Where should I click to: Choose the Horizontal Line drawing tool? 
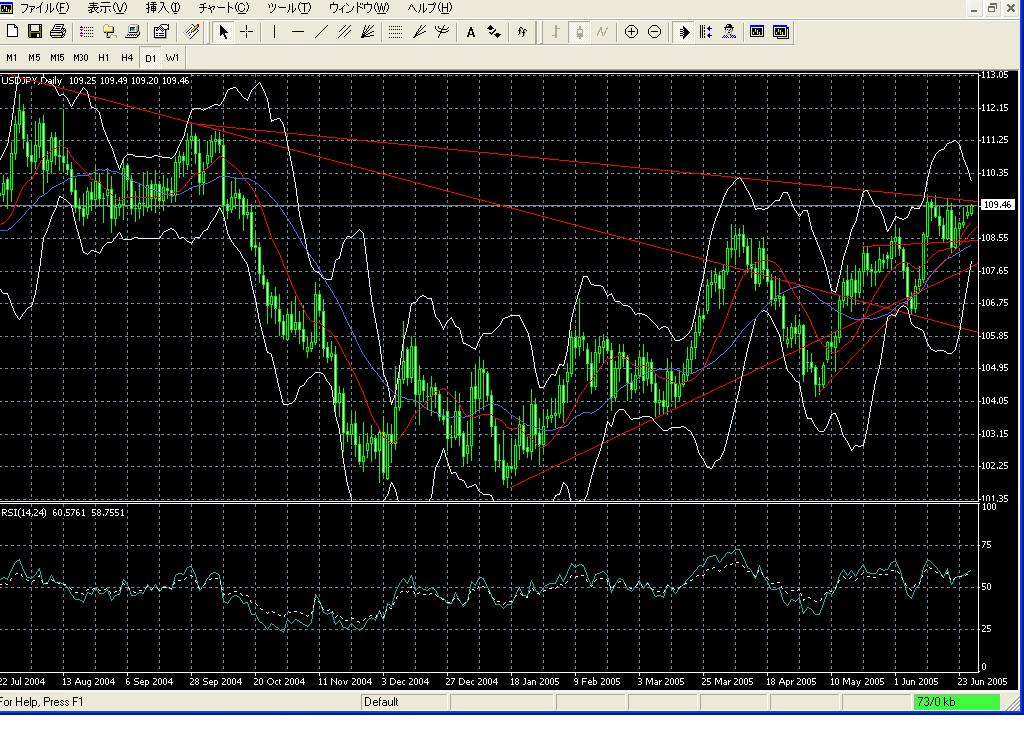298,32
